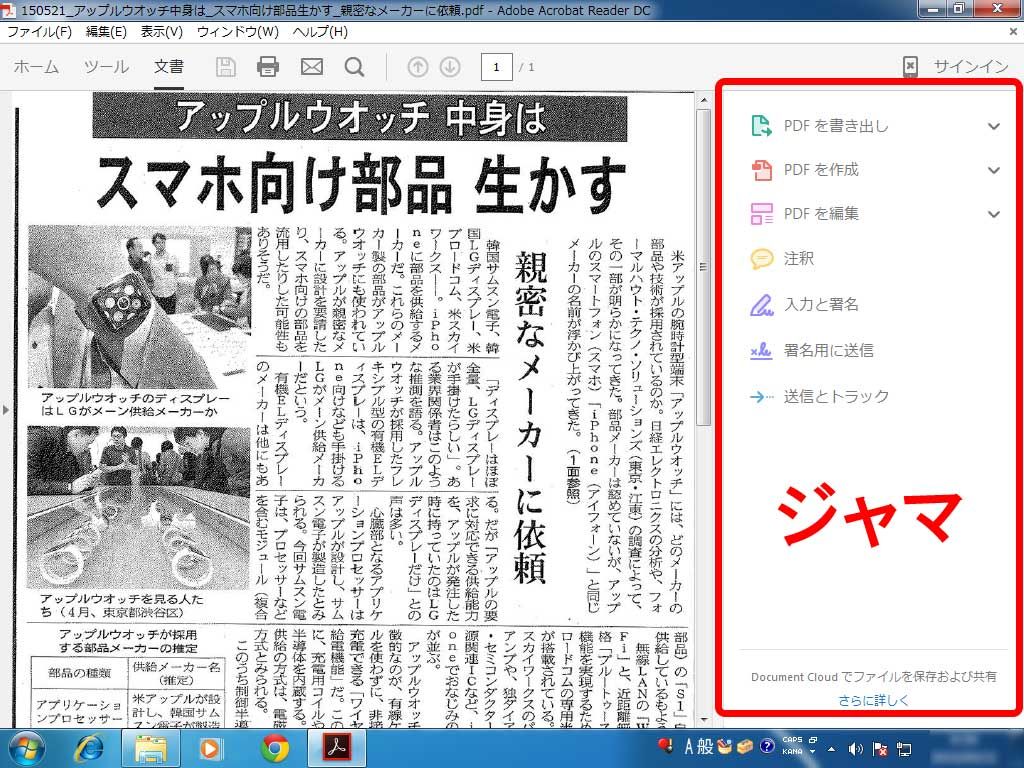Screen dimensions: 1024x768
Task: Go to previous page up arrow
Action: point(418,67)
